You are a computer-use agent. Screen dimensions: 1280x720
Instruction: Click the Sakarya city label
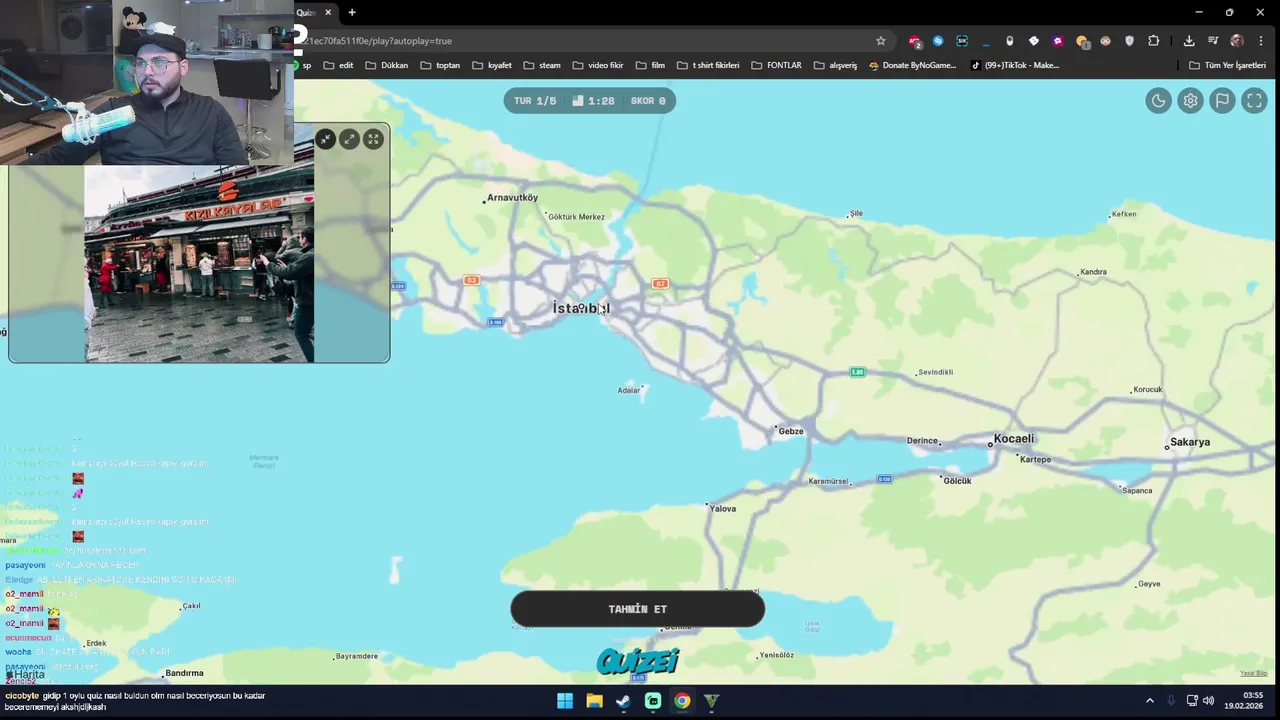[x=1190, y=442]
